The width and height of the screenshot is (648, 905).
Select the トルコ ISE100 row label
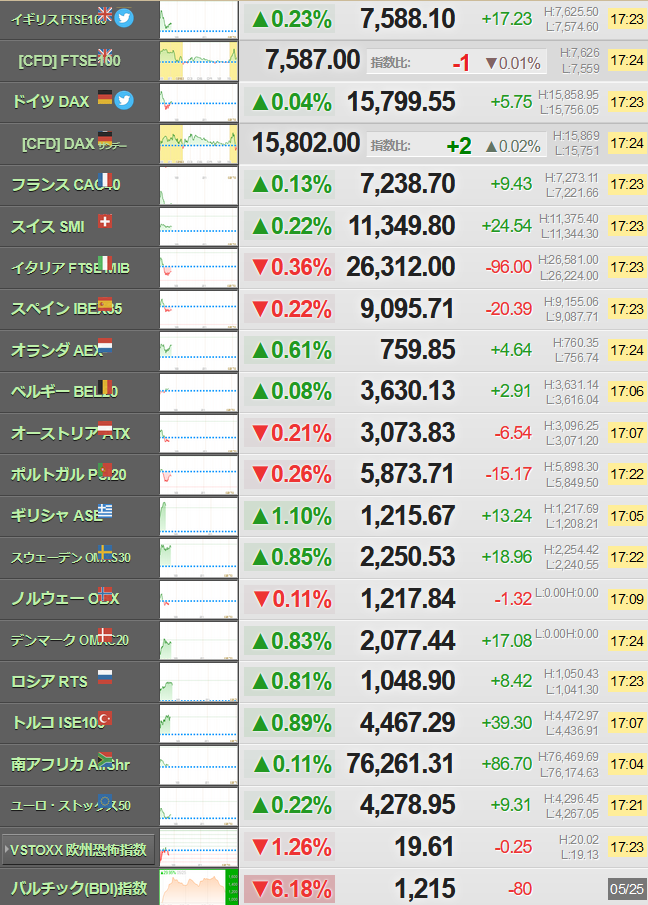60,722
